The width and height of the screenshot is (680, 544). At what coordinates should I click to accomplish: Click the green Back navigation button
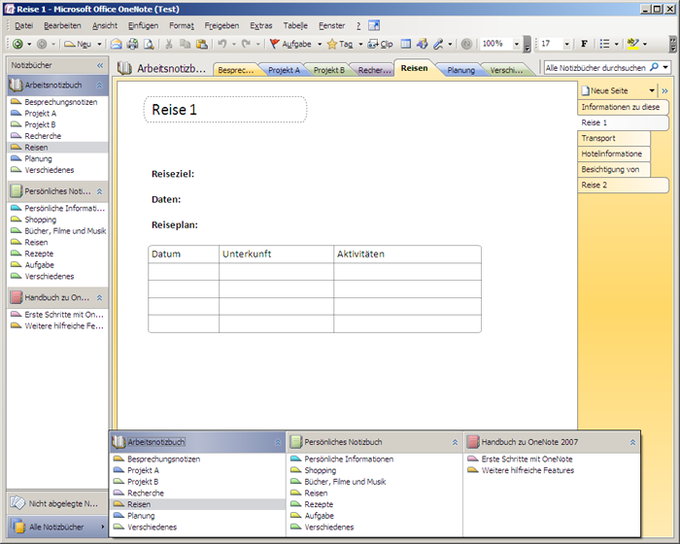click(x=18, y=44)
